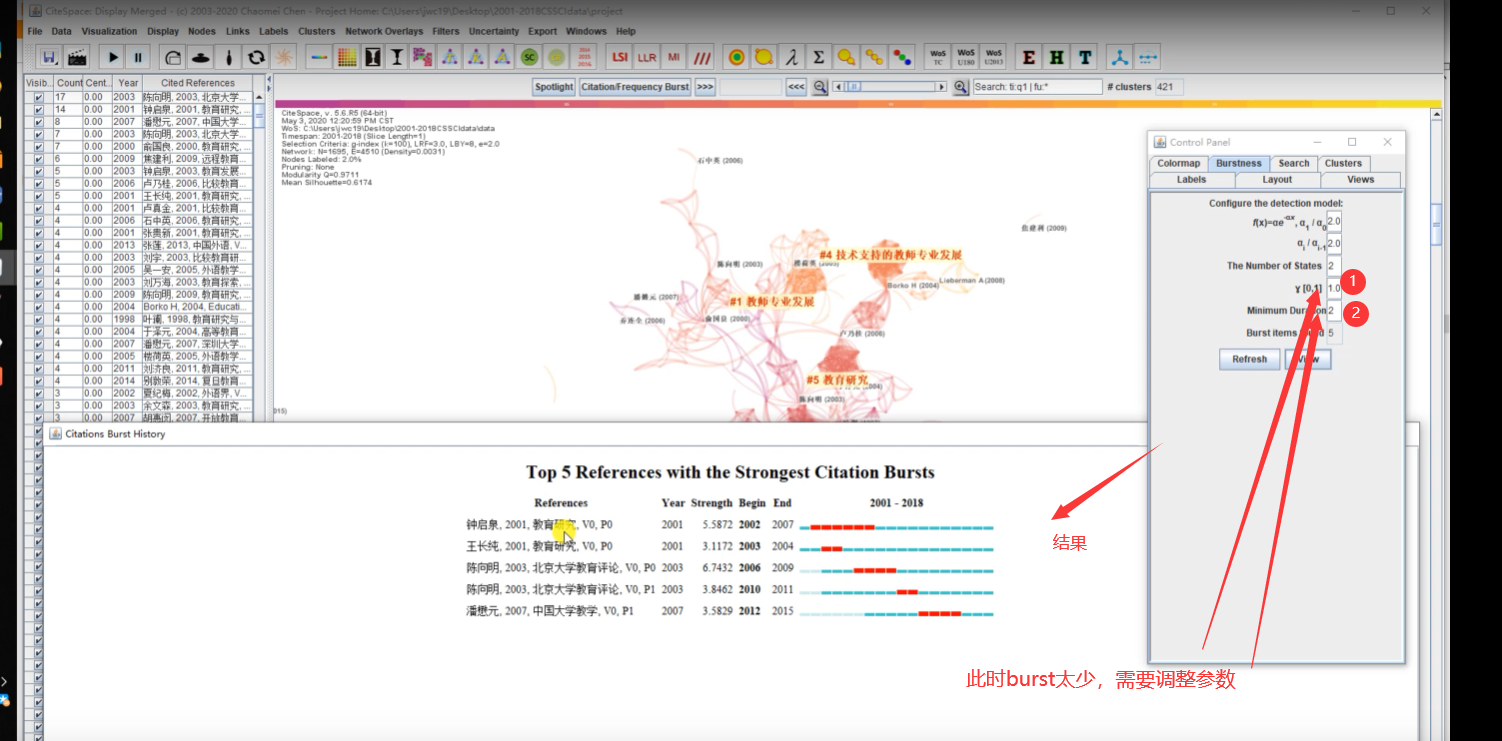Click the Spotlight button
Viewport: 1502px width, 741px height.
click(554, 87)
